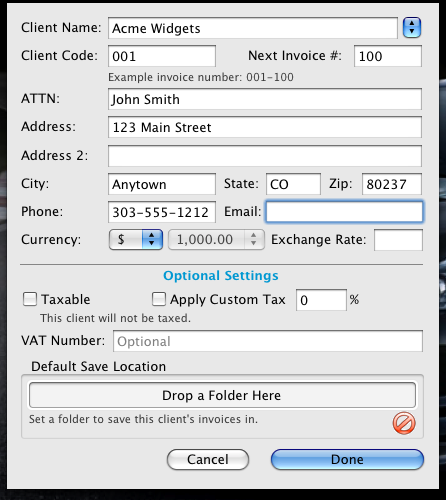Viewport: 446px width, 500px height.
Task: Click the Zip field showing 80237
Action: pyautogui.click(x=392, y=184)
